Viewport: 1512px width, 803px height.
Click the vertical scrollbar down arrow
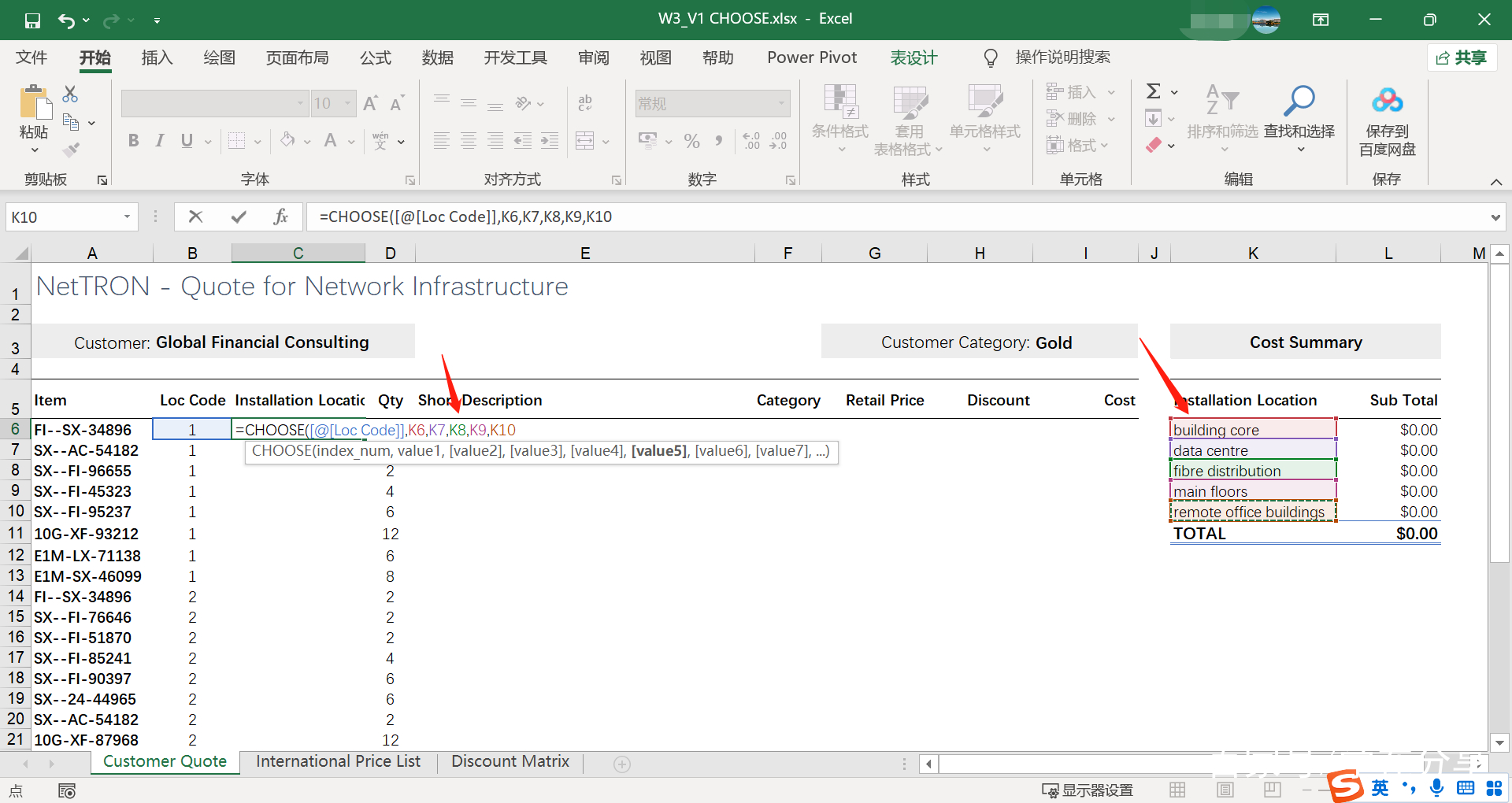click(1500, 742)
